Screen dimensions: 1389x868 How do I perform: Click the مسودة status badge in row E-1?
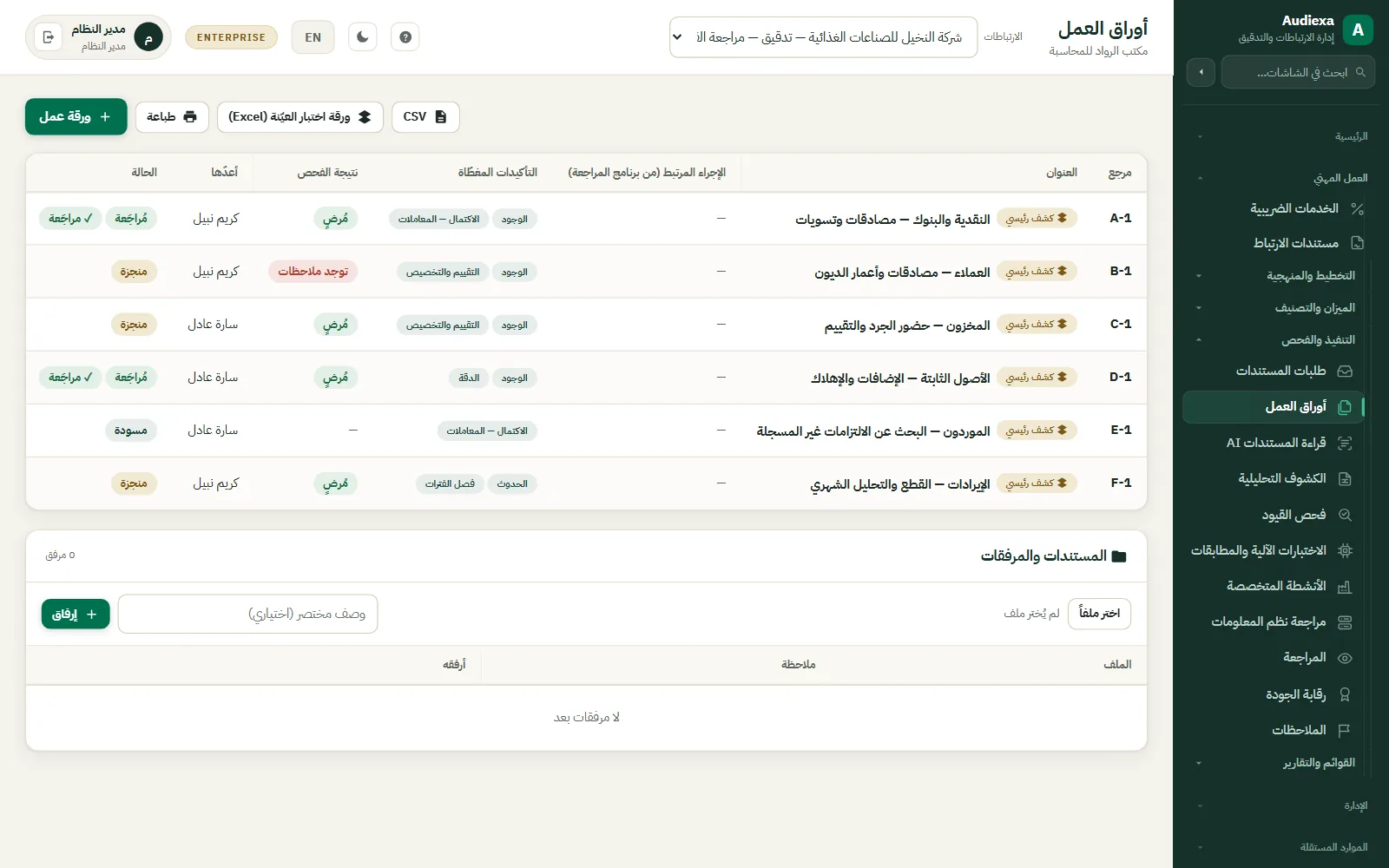pyautogui.click(x=131, y=431)
